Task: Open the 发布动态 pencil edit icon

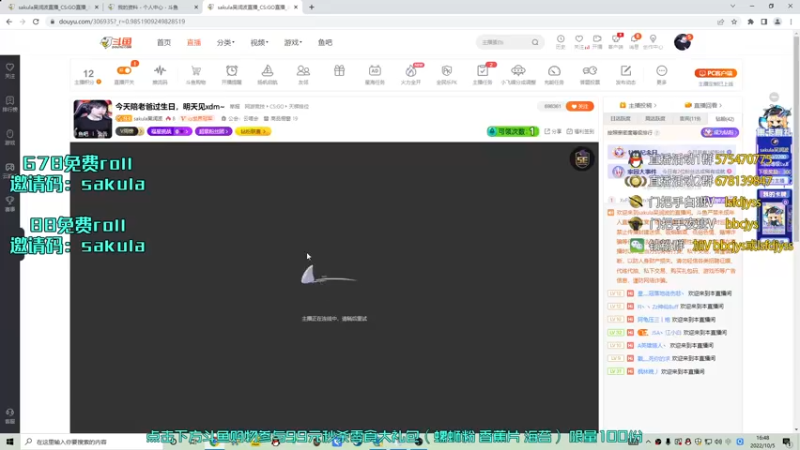Action: click(626, 71)
